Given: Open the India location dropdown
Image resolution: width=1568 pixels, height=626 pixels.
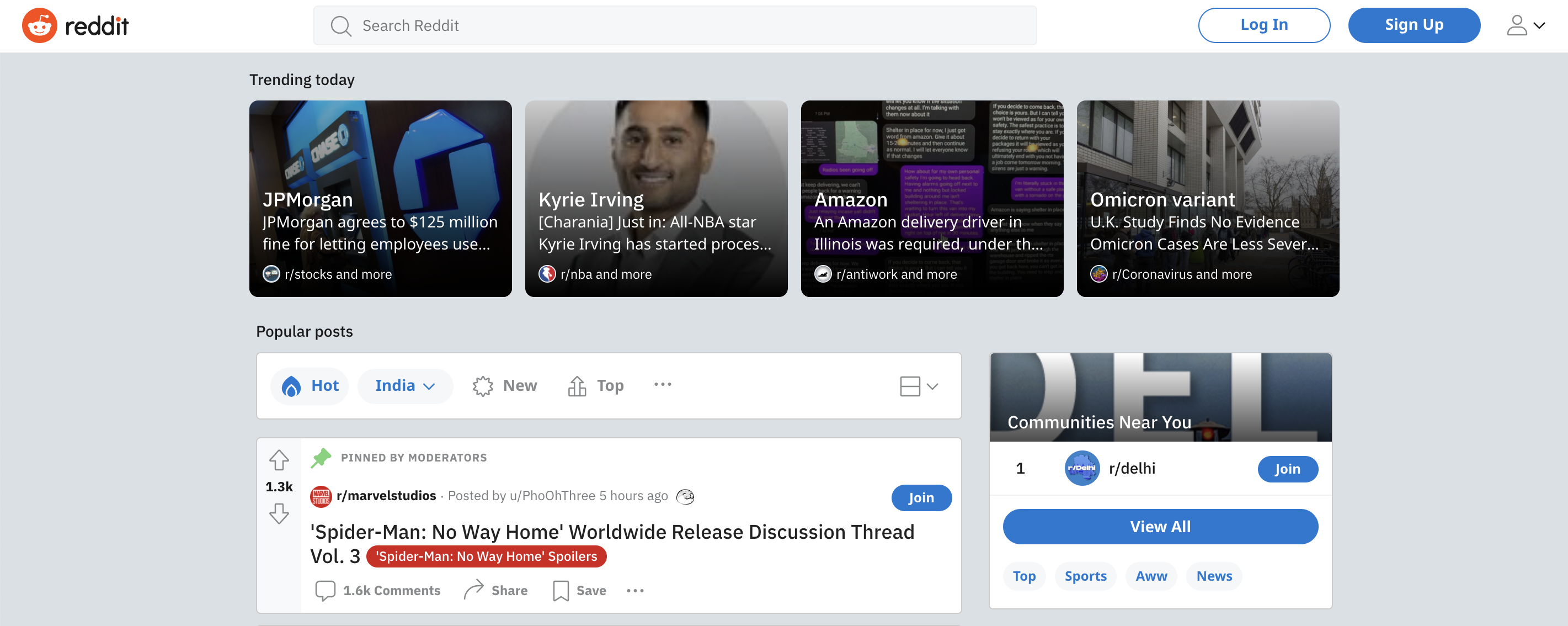Looking at the screenshot, I should 405,385.
